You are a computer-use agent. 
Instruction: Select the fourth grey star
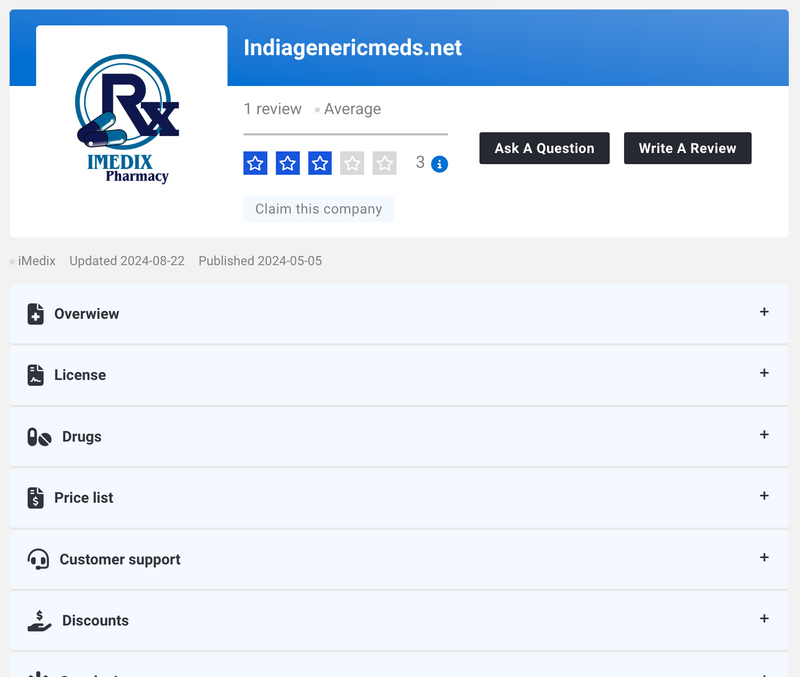tap(352, 163)
